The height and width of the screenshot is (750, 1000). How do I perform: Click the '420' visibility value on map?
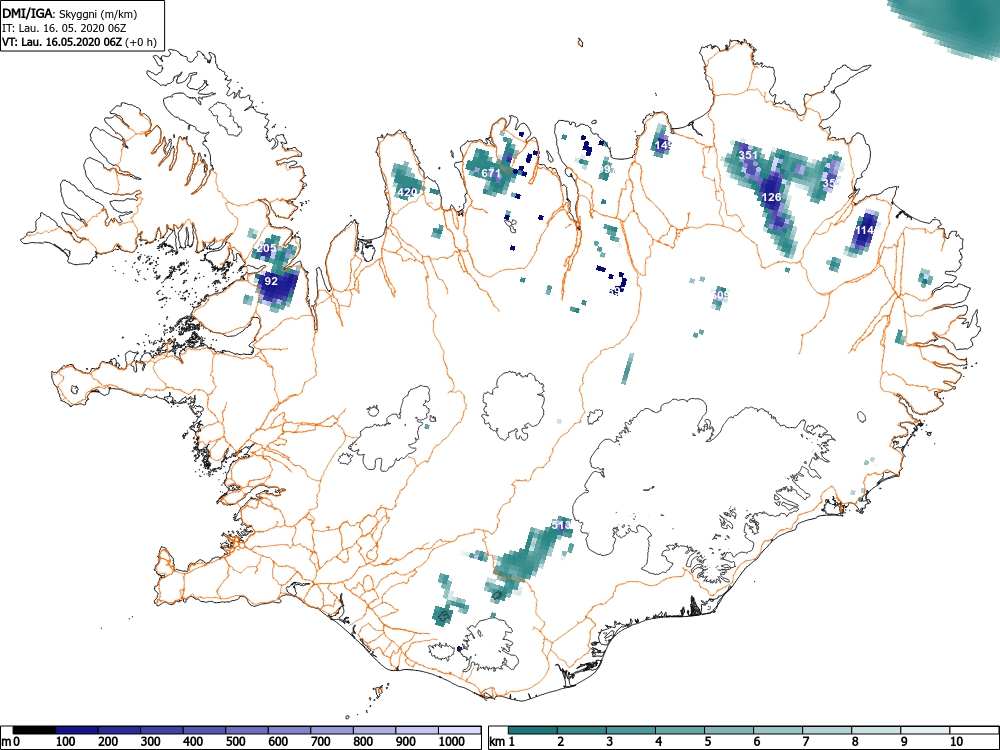click(407, 192)
